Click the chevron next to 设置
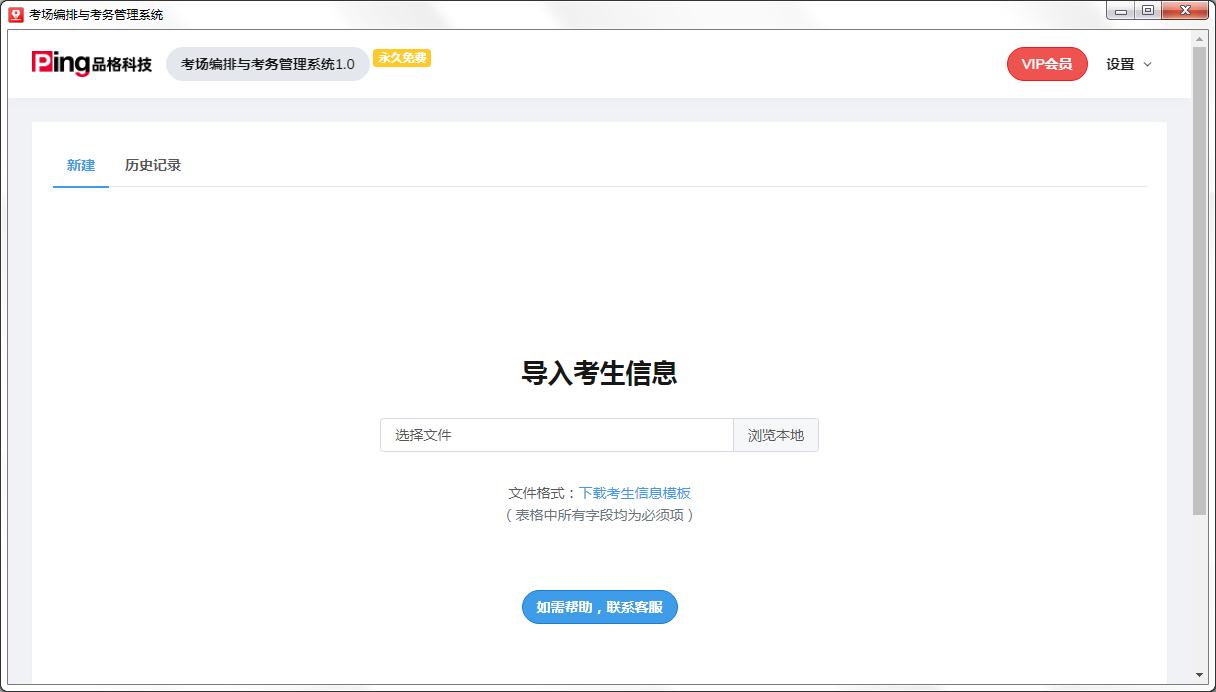This screenshot has height=692, width=1216. 1147,64
